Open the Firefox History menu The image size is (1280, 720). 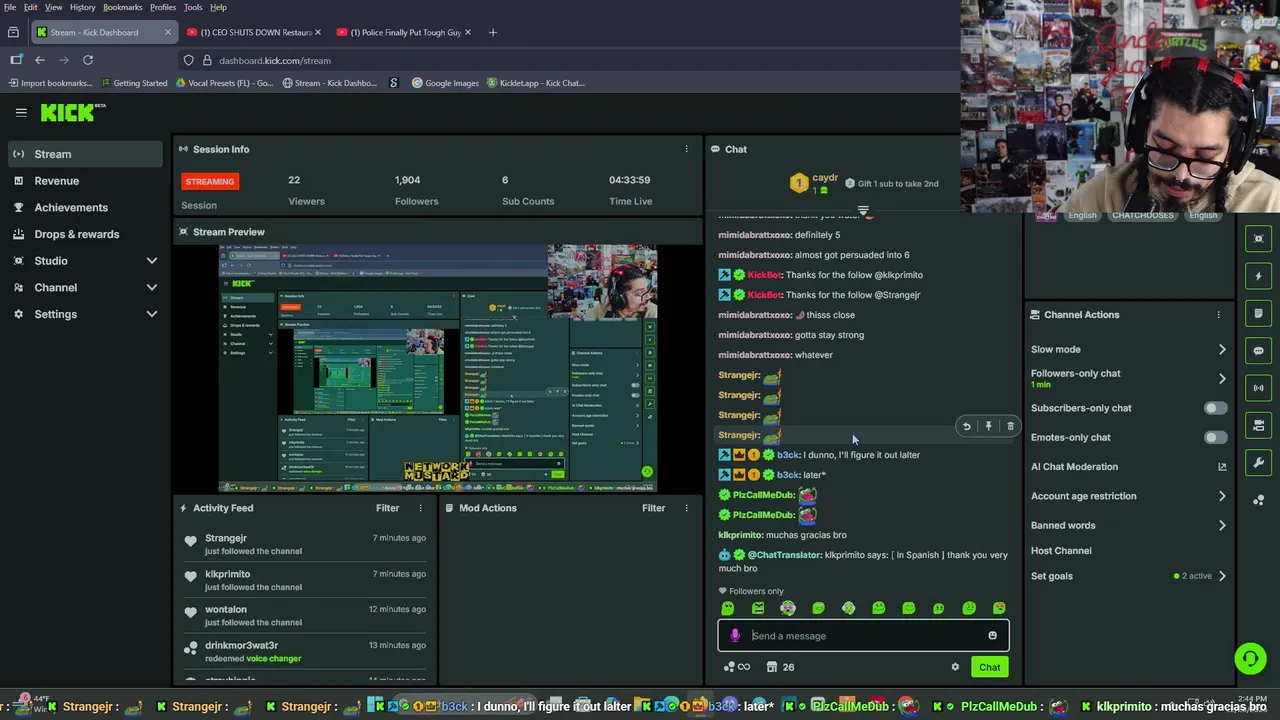[83, 7]
